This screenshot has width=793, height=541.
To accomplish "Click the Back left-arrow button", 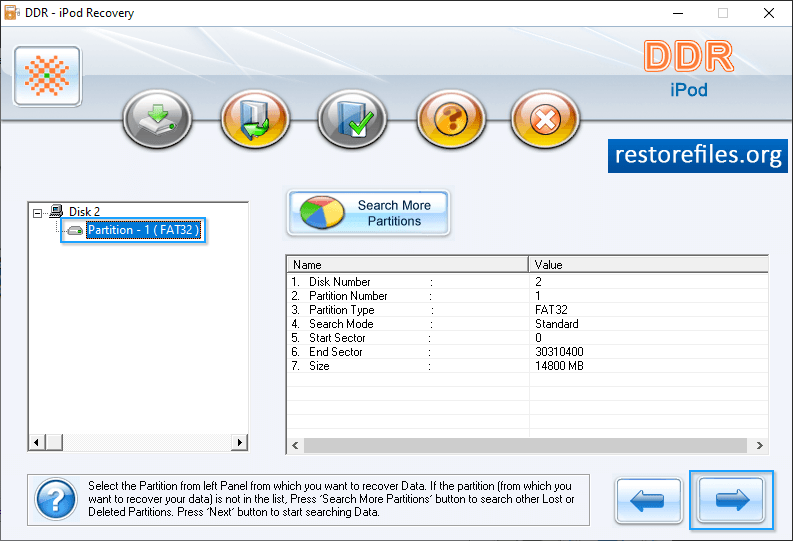I will point(649,500).
